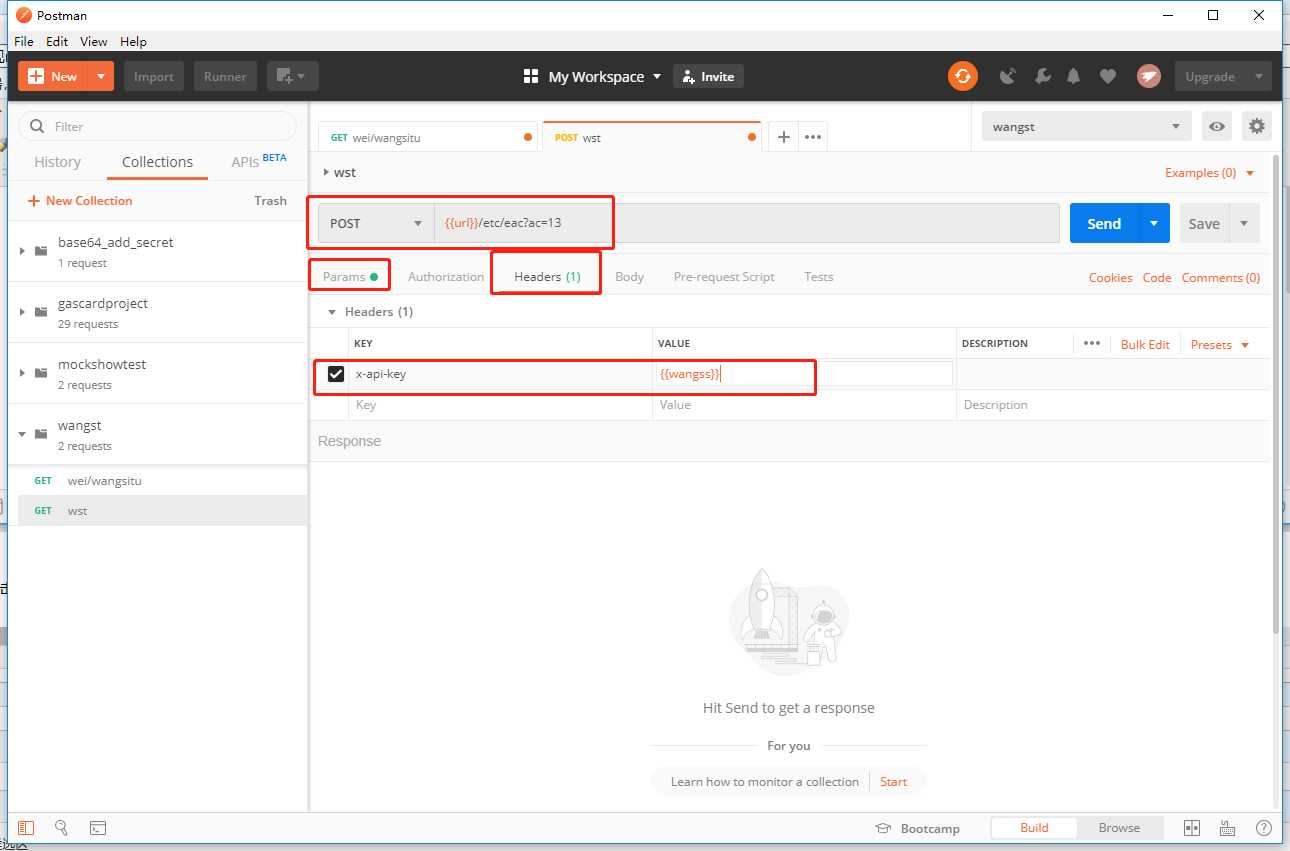The width and height of the screenshot is (1290, 851).
Task: Open the POST method dropdown
Action: [x=375, y=223]
